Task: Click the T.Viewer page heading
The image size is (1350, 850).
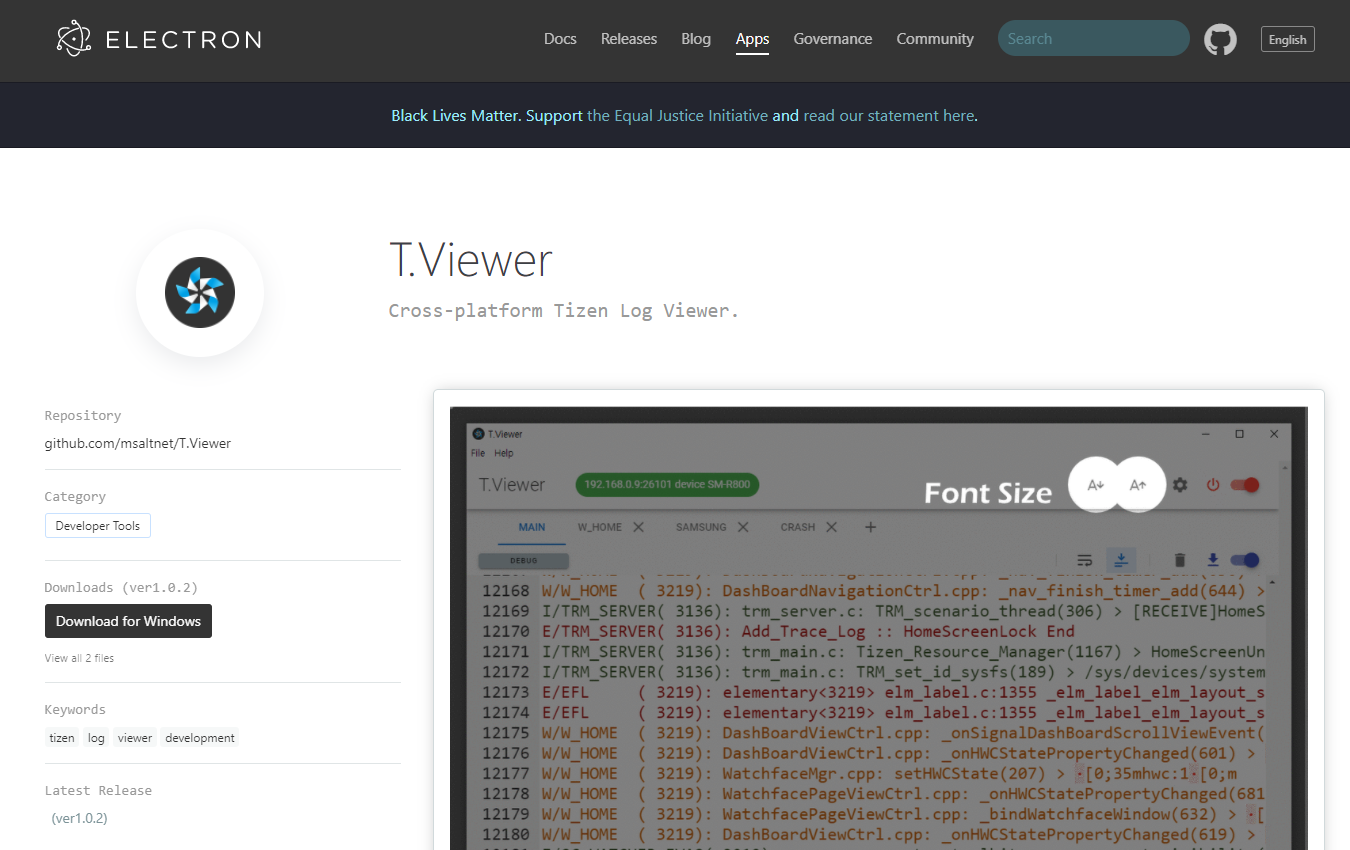Action: 471,260
